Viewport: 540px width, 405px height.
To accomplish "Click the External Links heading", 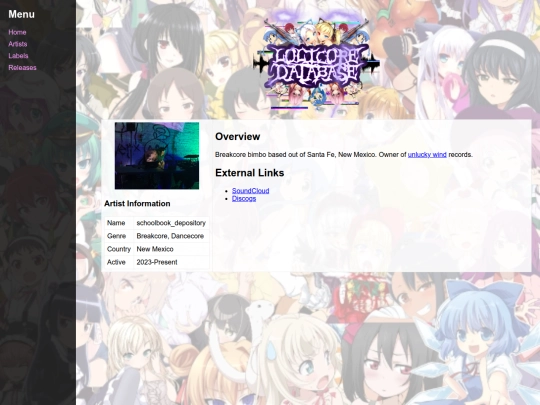I will [x=250, y=173].
